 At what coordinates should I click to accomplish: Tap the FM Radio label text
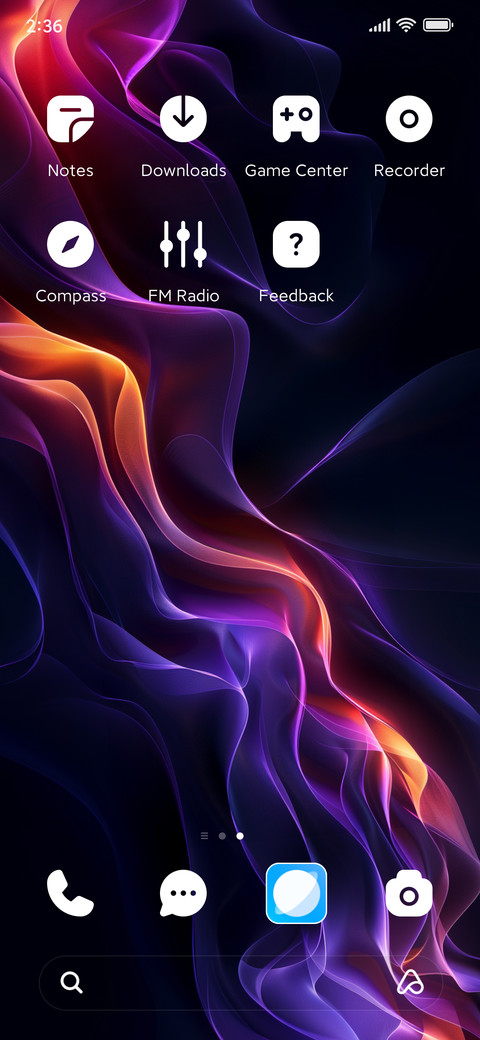[x=184, y=296]
